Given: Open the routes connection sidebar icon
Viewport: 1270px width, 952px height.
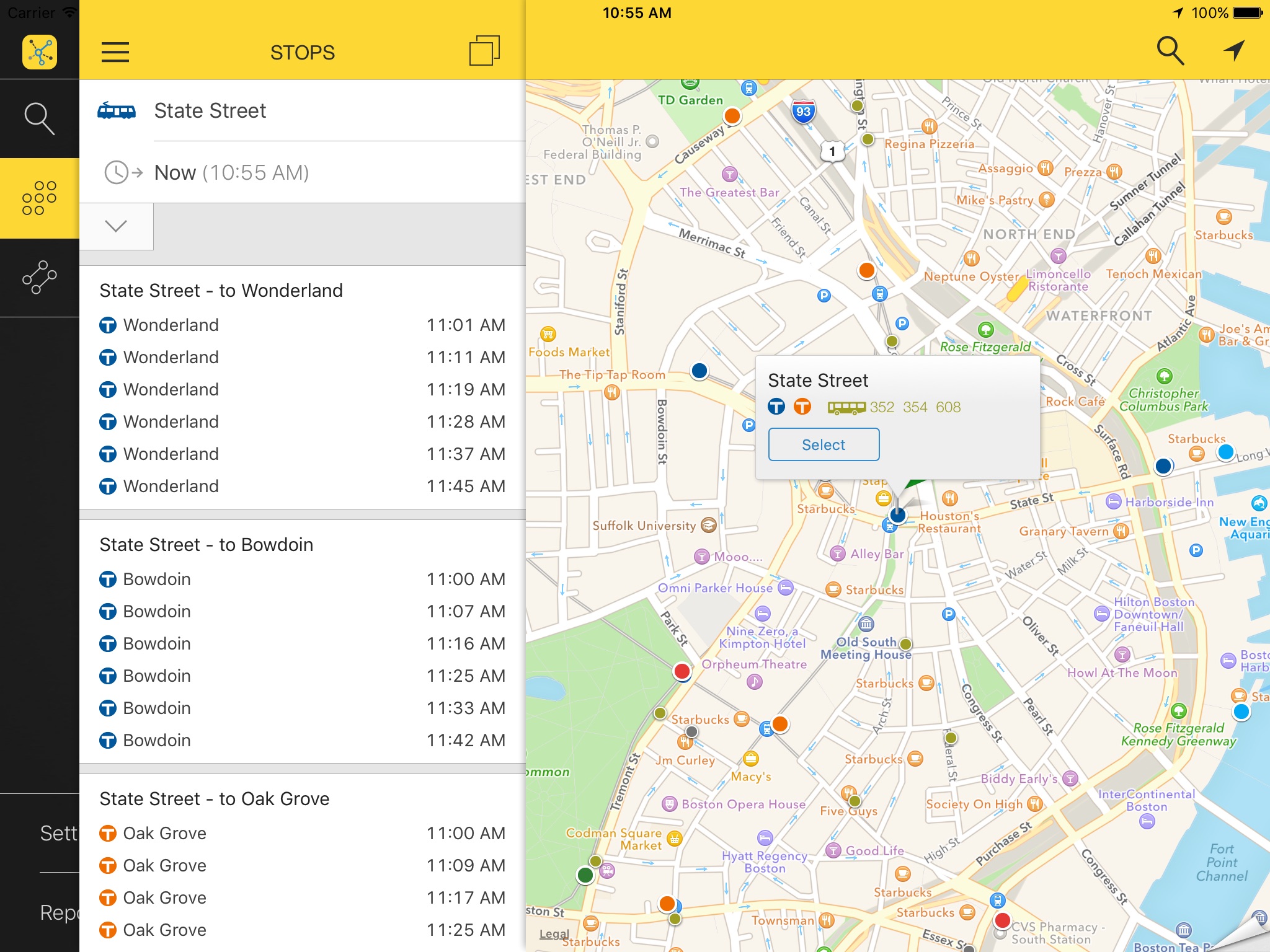Looking at the screenshot, I should coord(40,278).
